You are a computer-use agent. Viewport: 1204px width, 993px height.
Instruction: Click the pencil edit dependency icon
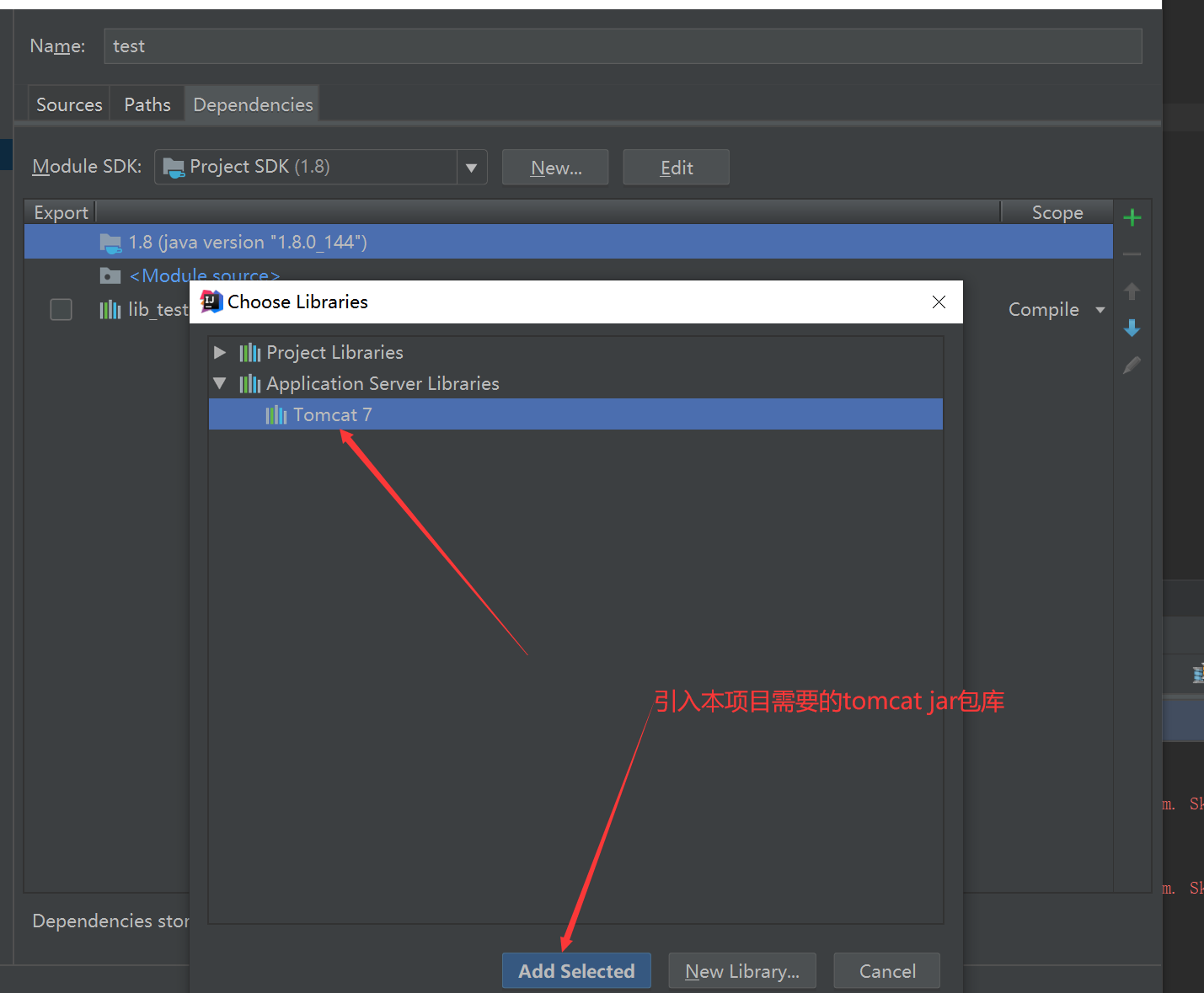pyautogui.click(x=1132, y=365)
